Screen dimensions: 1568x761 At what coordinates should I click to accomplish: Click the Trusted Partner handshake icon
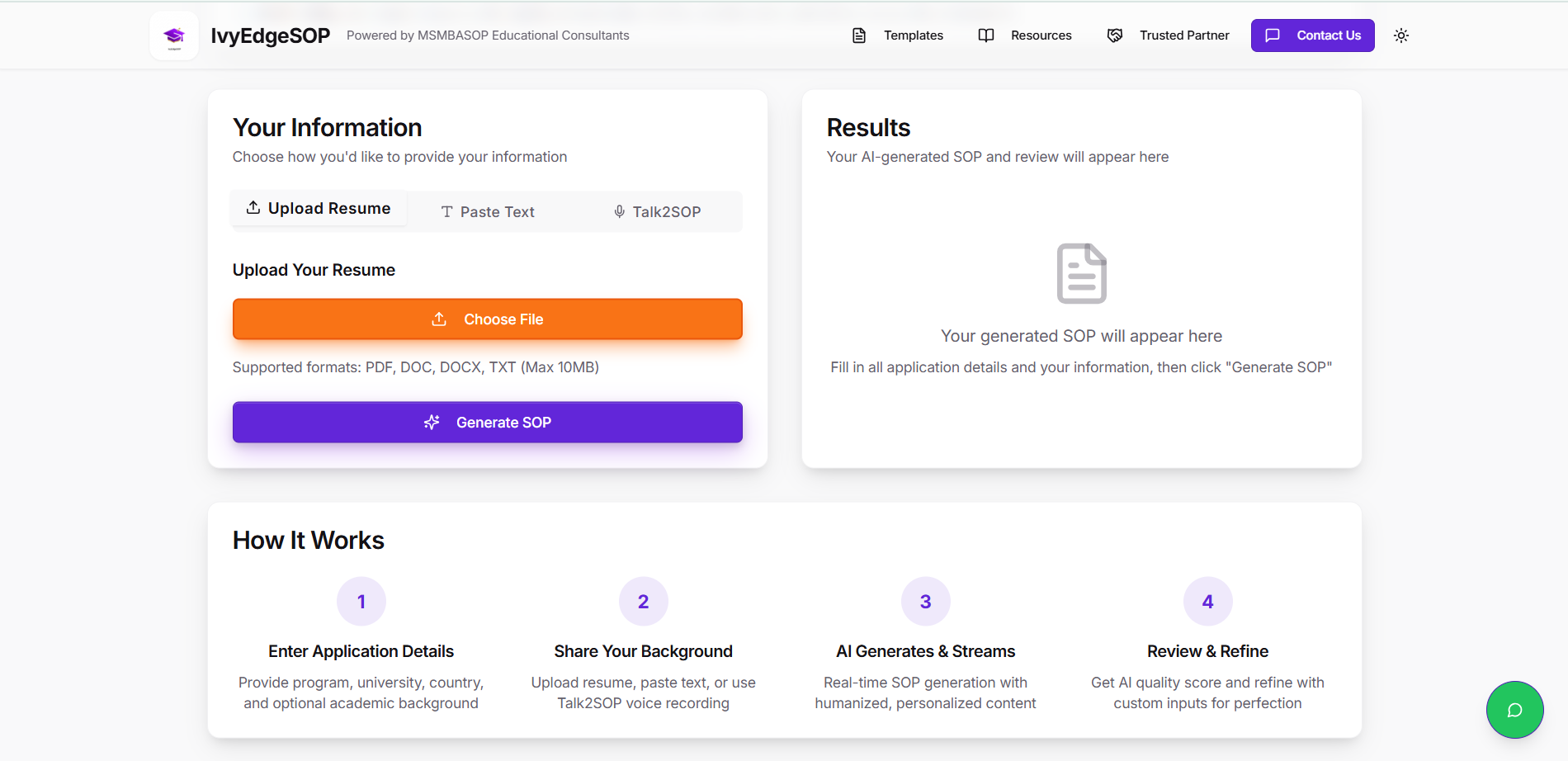point(1115,35)
